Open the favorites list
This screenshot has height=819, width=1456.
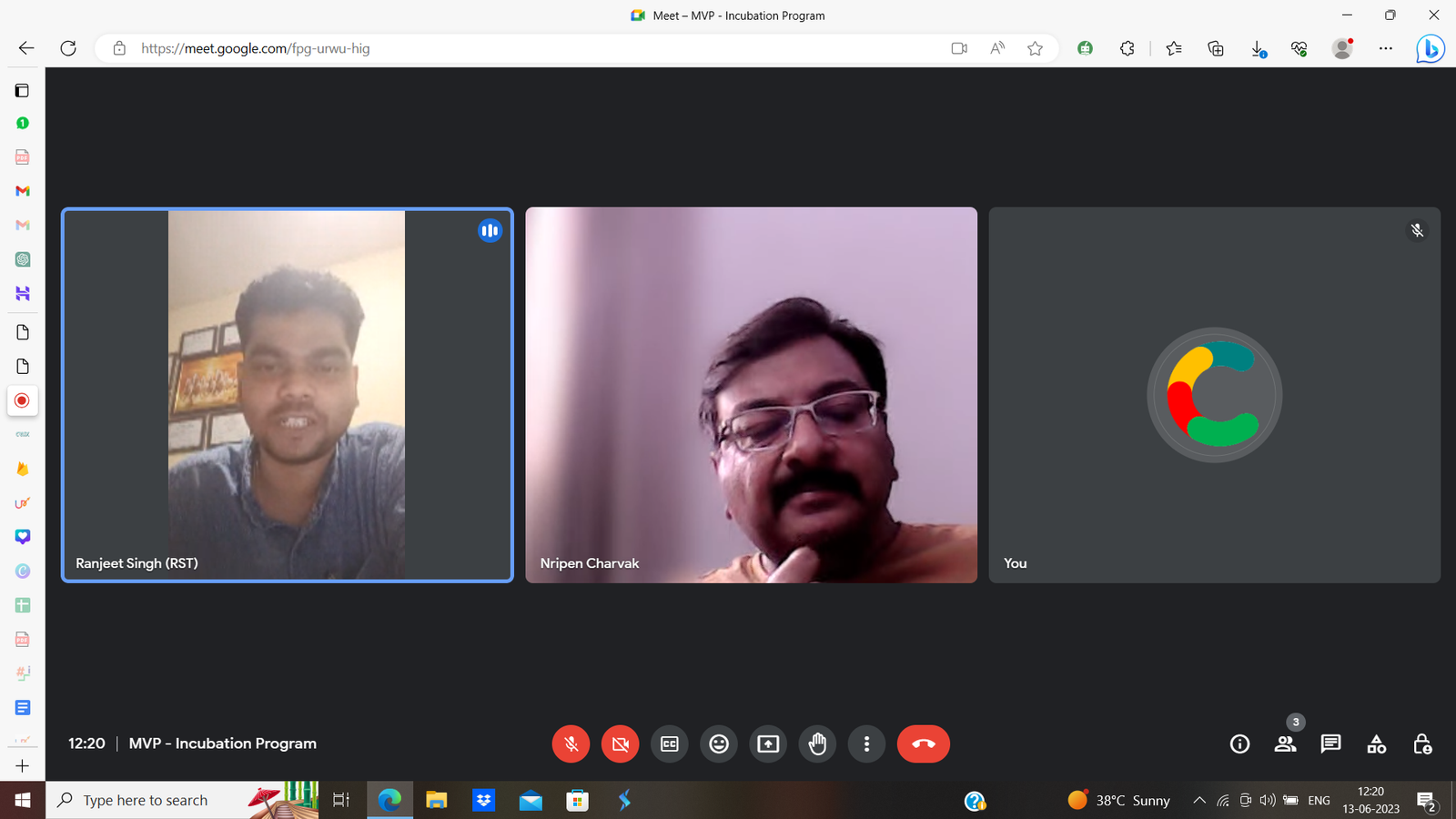click(1174, 48)
